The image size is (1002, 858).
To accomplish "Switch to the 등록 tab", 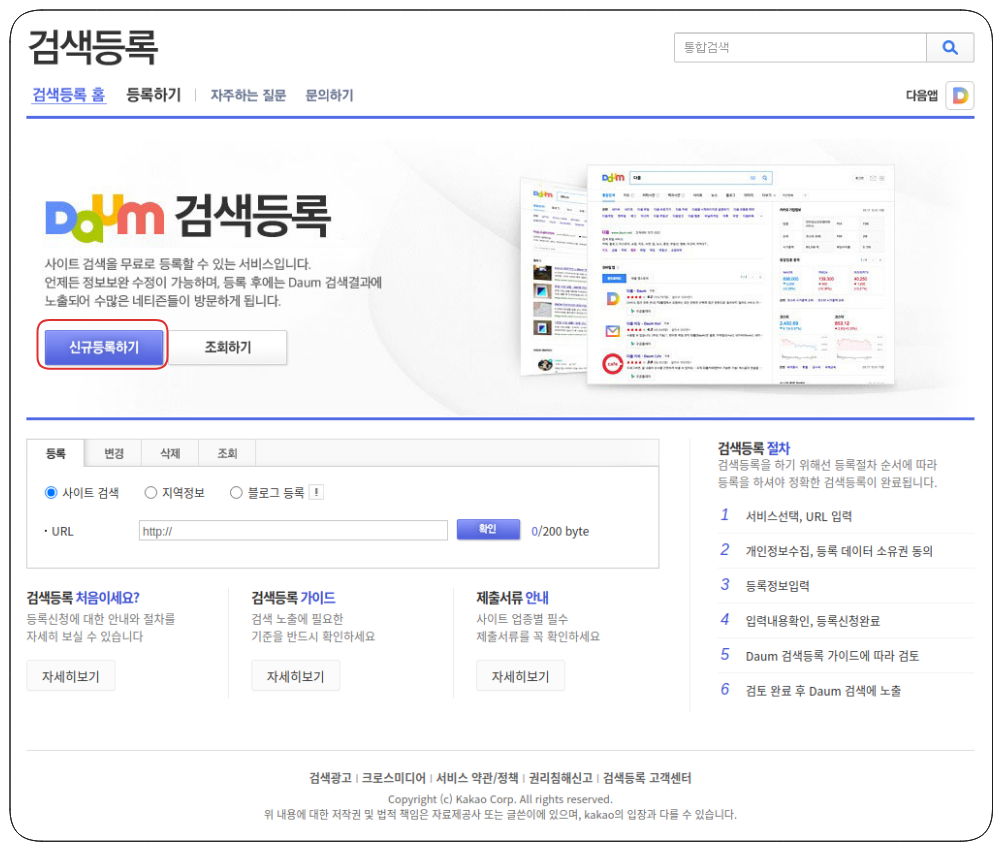I will pyautogui.click(x=56, y=454).
